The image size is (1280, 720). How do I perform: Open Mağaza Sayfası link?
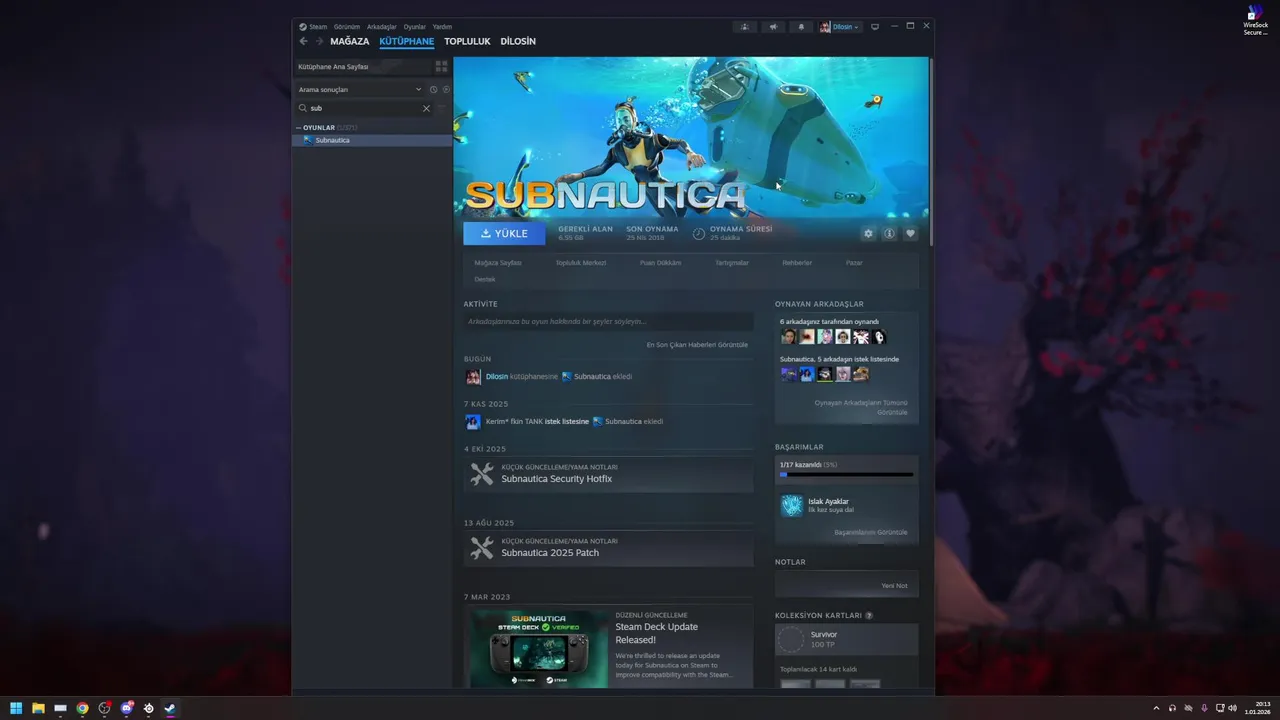(498, 263)
